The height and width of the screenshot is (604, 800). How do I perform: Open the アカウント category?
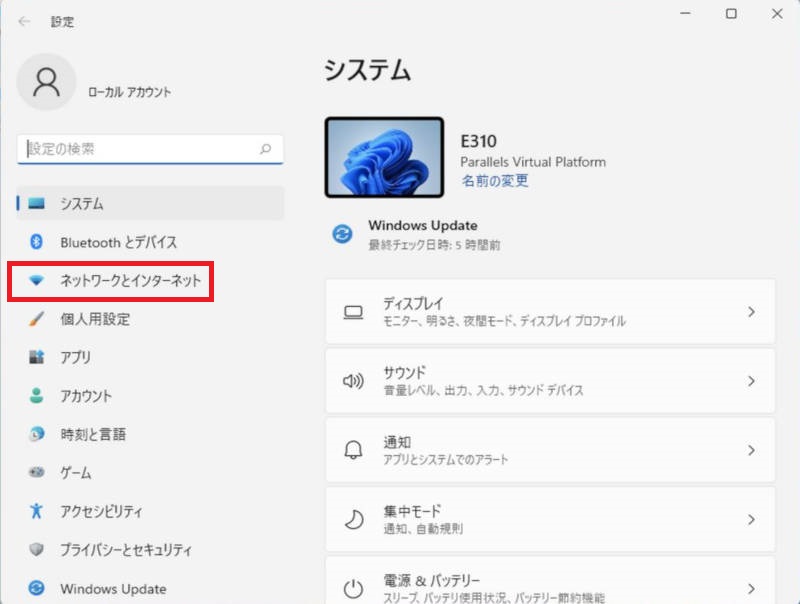[150, 395]
